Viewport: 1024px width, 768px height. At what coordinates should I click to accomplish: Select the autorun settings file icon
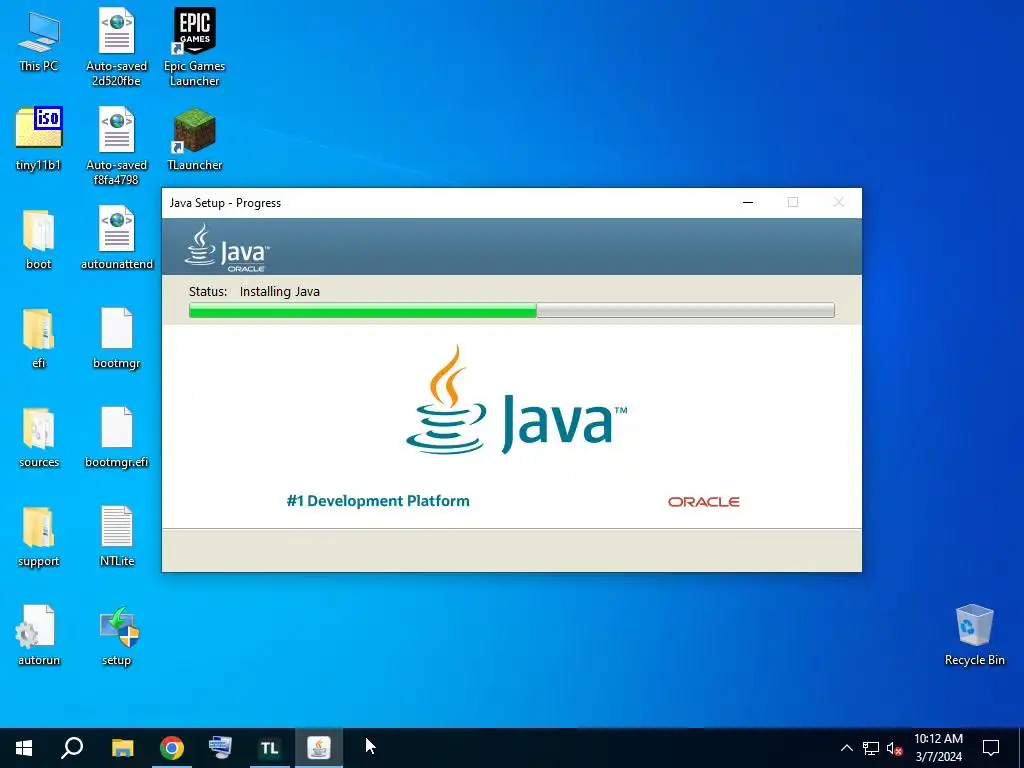pos(39,635)
